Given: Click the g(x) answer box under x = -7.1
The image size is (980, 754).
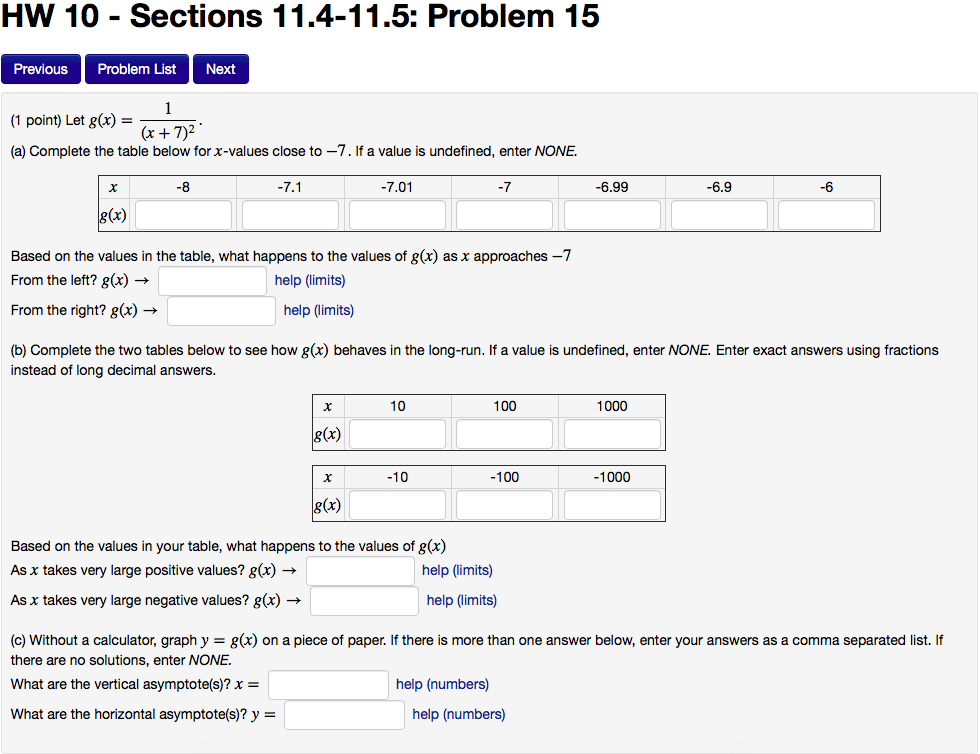Looking at the screenshot, I should click(289, 214).
